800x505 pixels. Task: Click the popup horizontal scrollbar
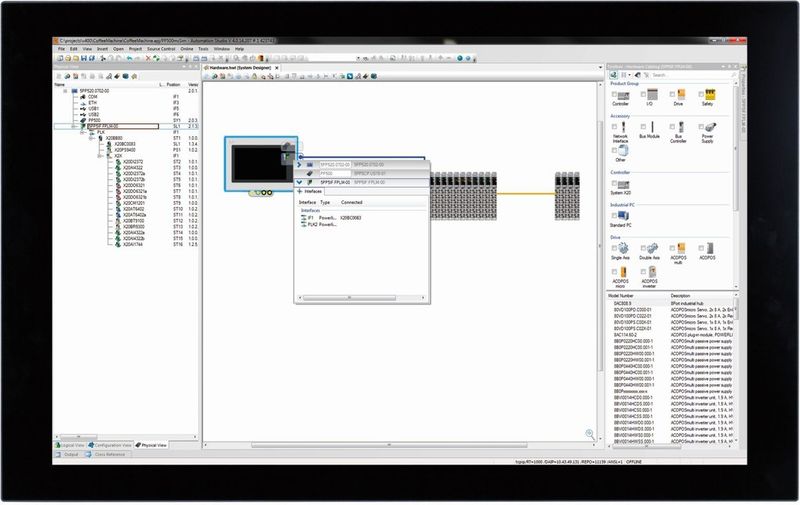click(361, 298)
